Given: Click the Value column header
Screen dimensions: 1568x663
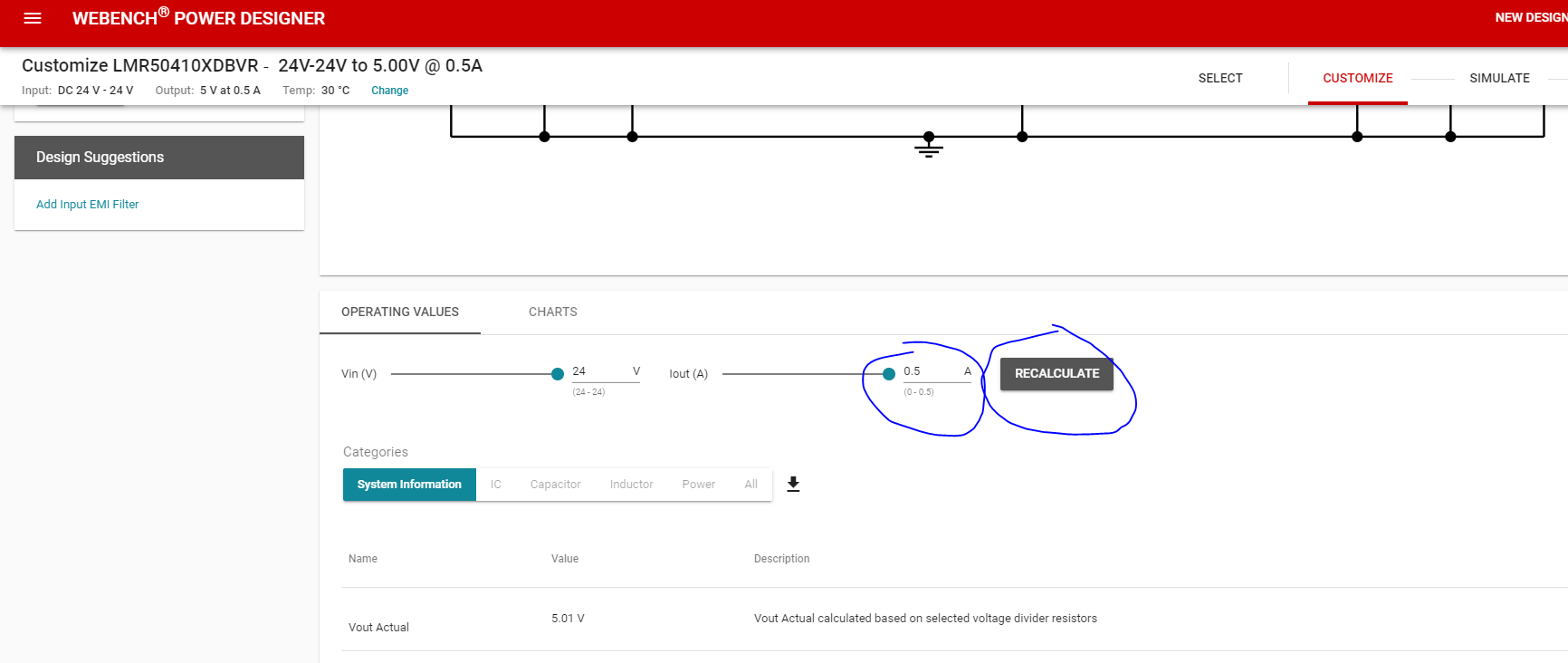Looking at the screenshot, I should tap(565, 559).
